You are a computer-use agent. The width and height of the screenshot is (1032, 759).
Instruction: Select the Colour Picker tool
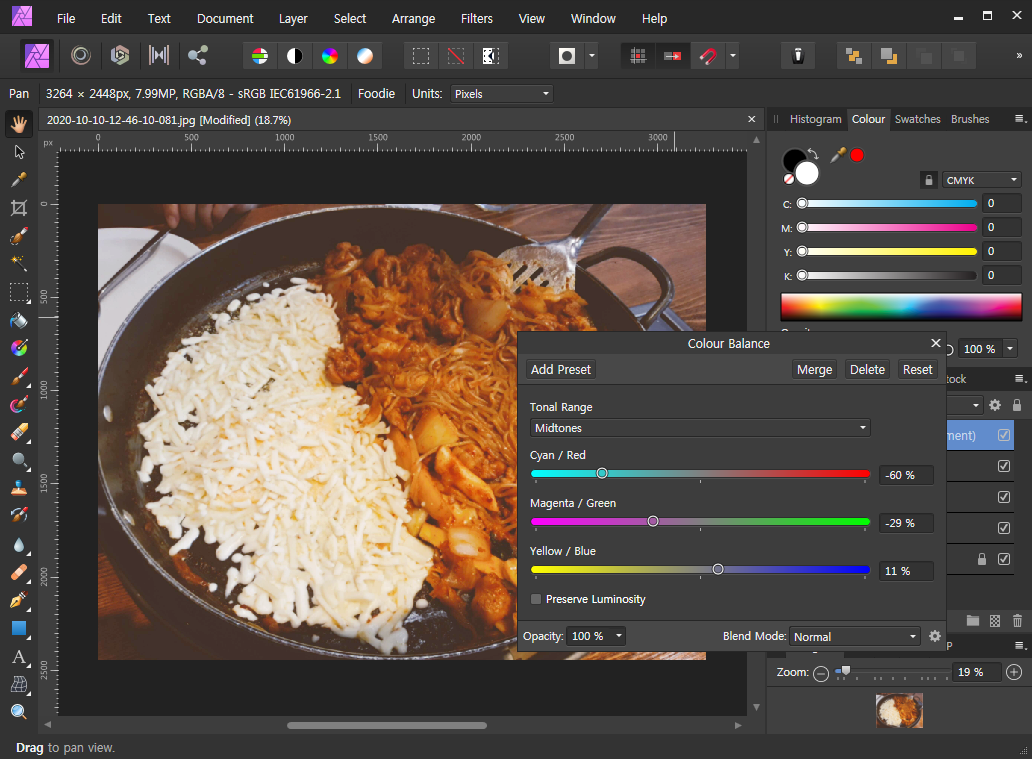pos(19,180)
